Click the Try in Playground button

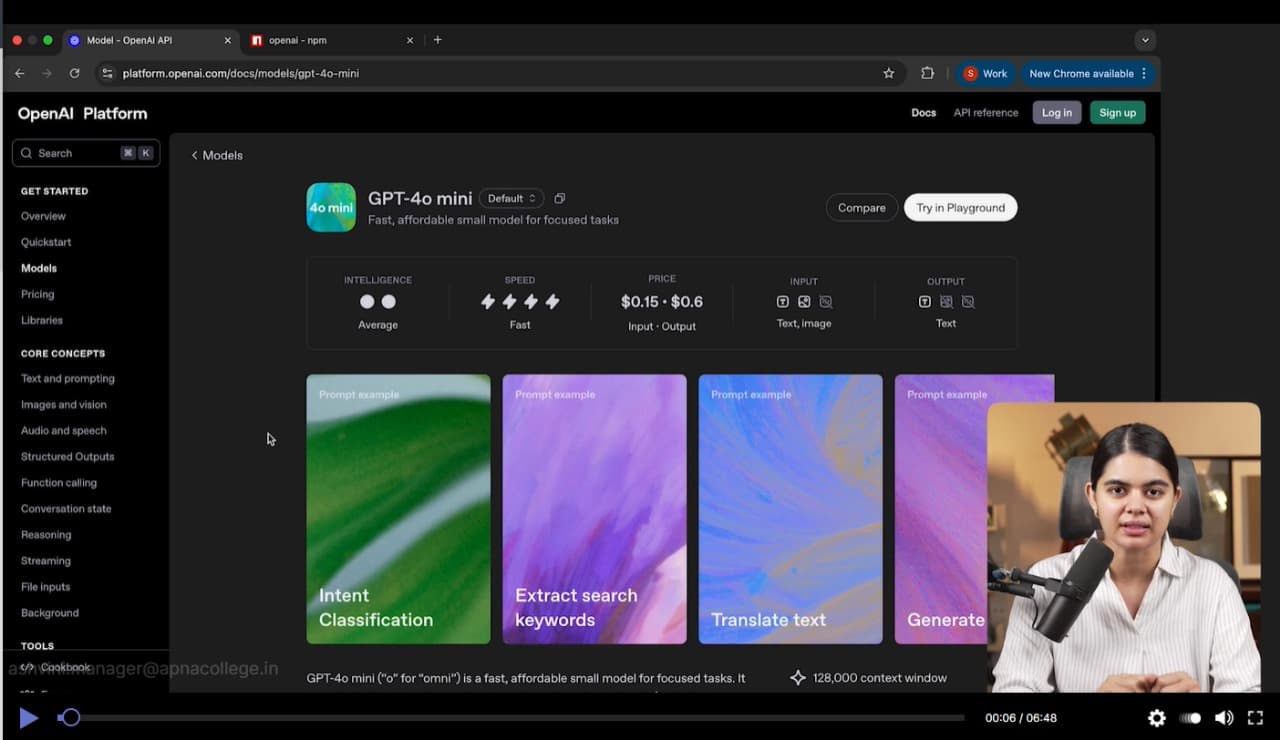tap(960, 208)
